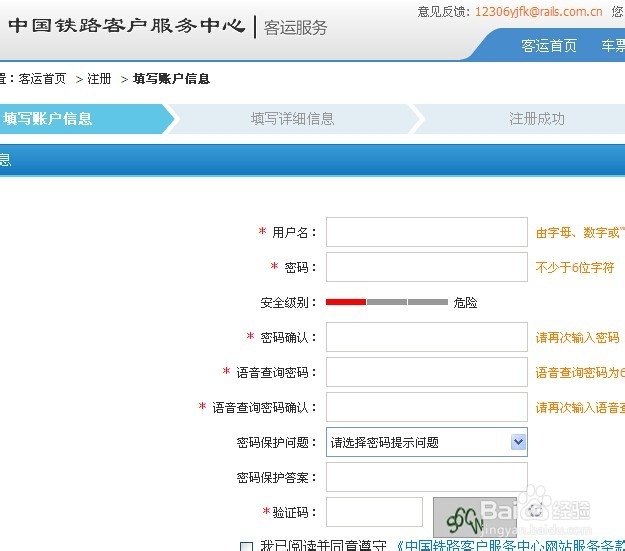Select the 填写详细信息 step tab
This screenshot has width=625, height=551.
point(292,118)
